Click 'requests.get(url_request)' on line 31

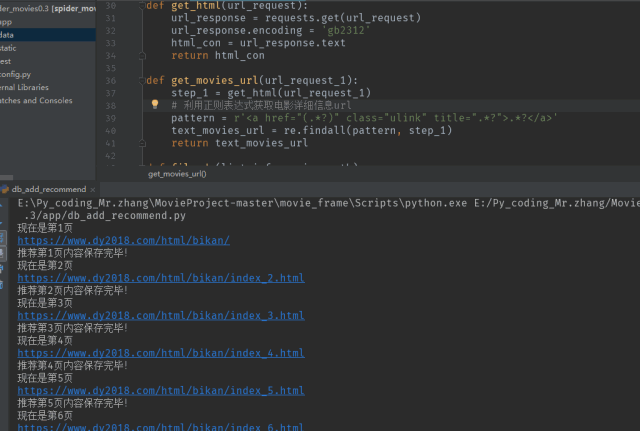[343, 18]
